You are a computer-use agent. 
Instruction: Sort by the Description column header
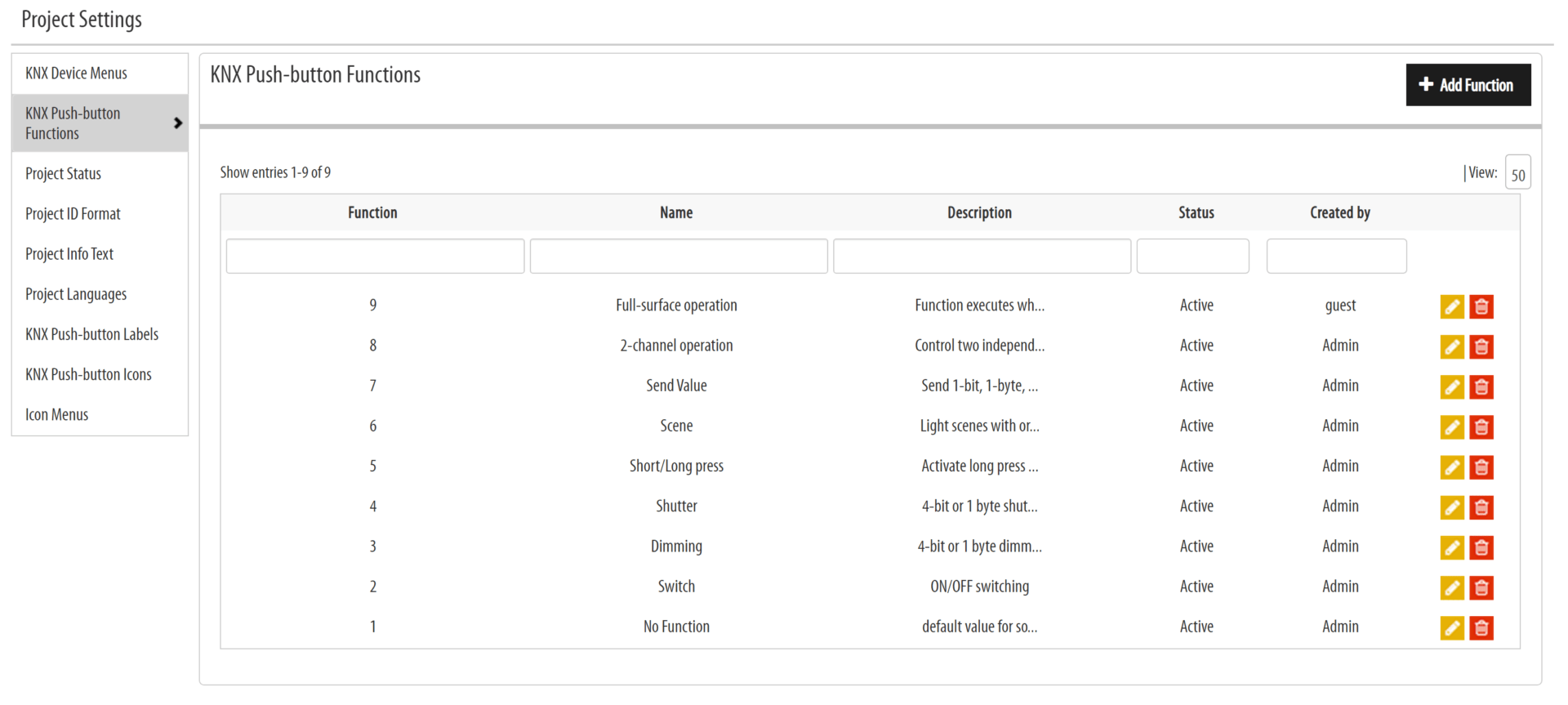tap(979, 212)
